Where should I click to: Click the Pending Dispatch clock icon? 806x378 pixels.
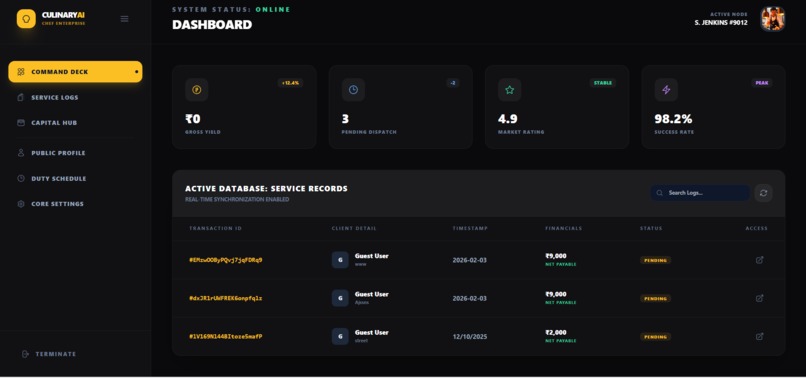(x=353, y=90)
